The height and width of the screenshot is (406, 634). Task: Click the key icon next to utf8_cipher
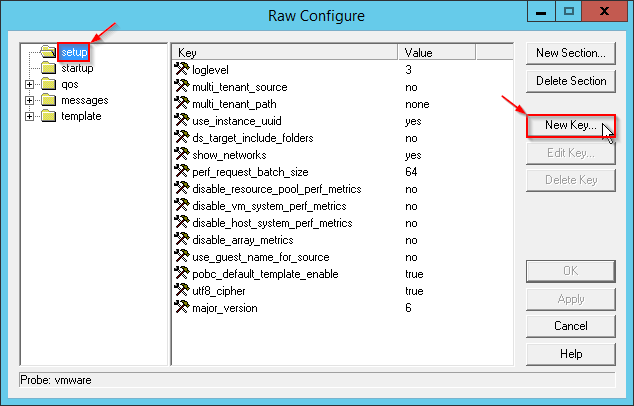[181, 291]
